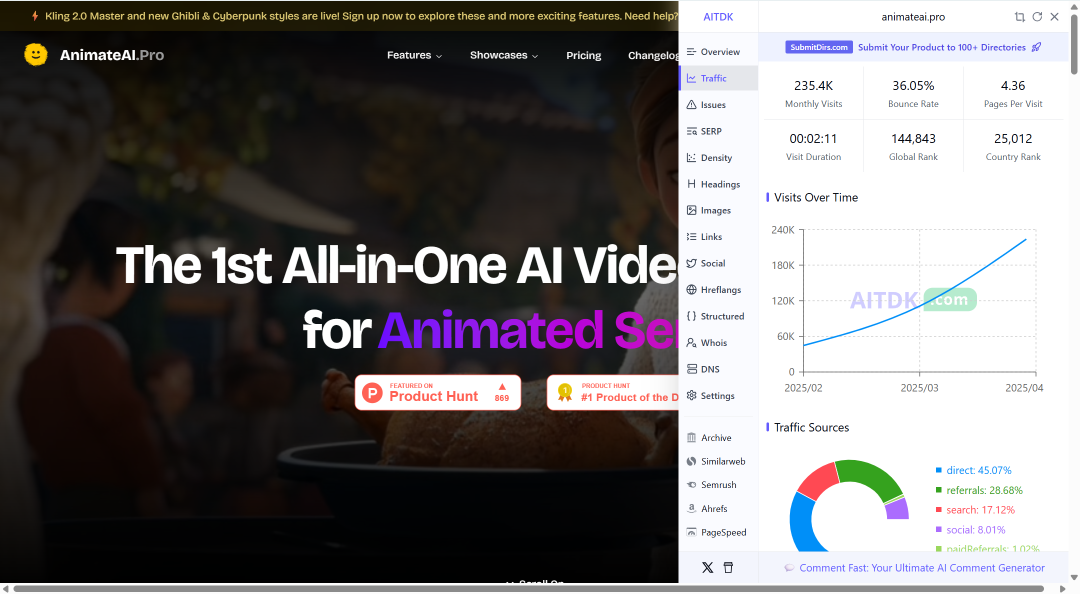Image resolution: width=1080 pixels, height=594 pixels.
Task: Open the Submit Your Product to 100+ Directories link
Action: [942, 47]
